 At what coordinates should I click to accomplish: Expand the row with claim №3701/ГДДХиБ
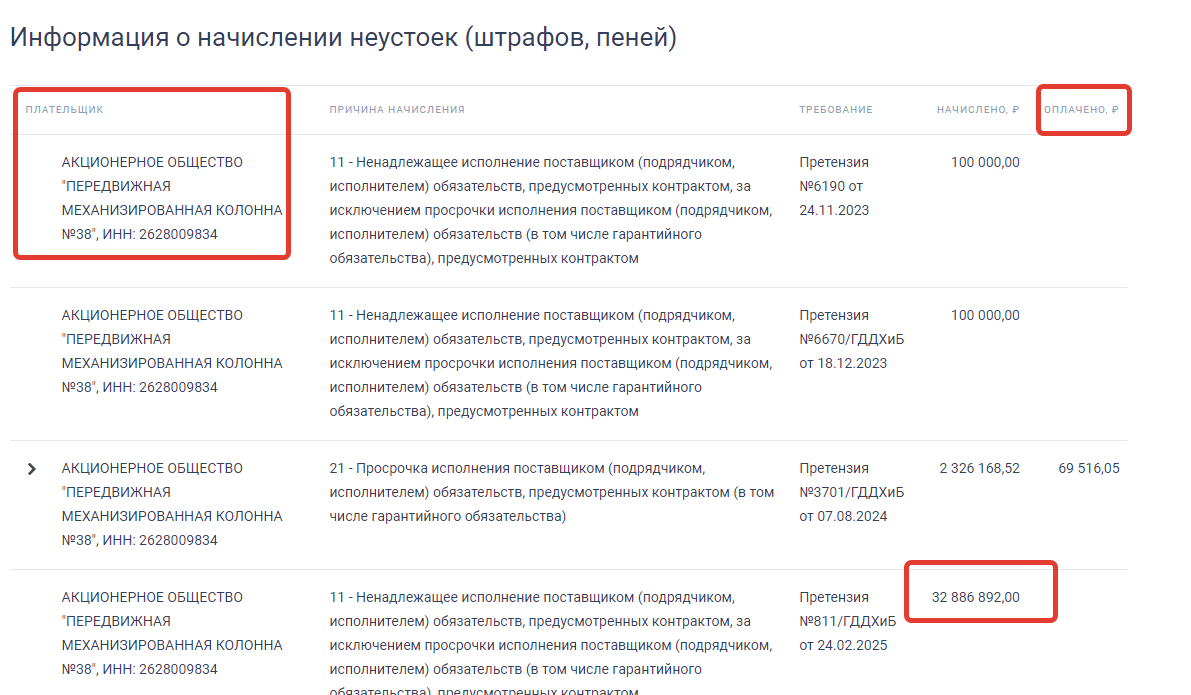click(x=32, y=469)
